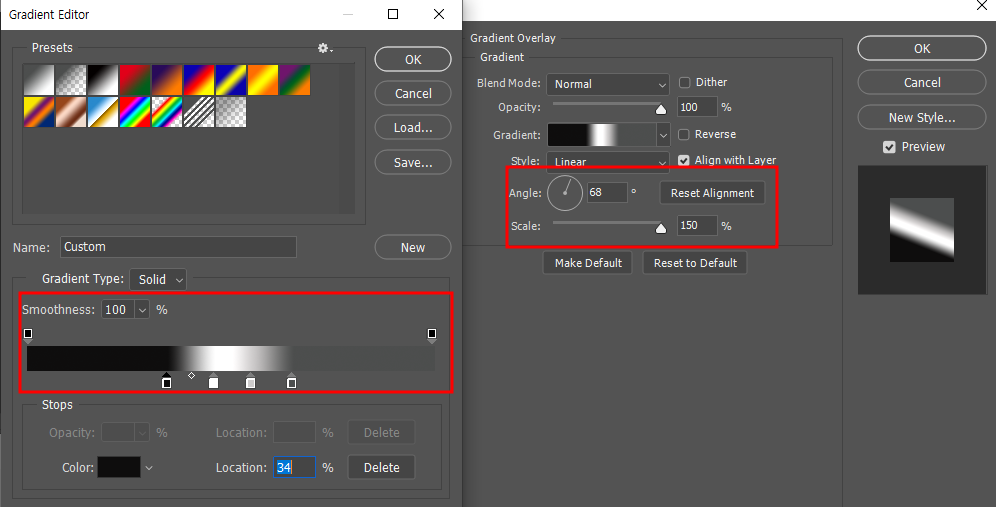
Task: Click OK in the Gradient Overlay dialog
Action: pos(922,48)
